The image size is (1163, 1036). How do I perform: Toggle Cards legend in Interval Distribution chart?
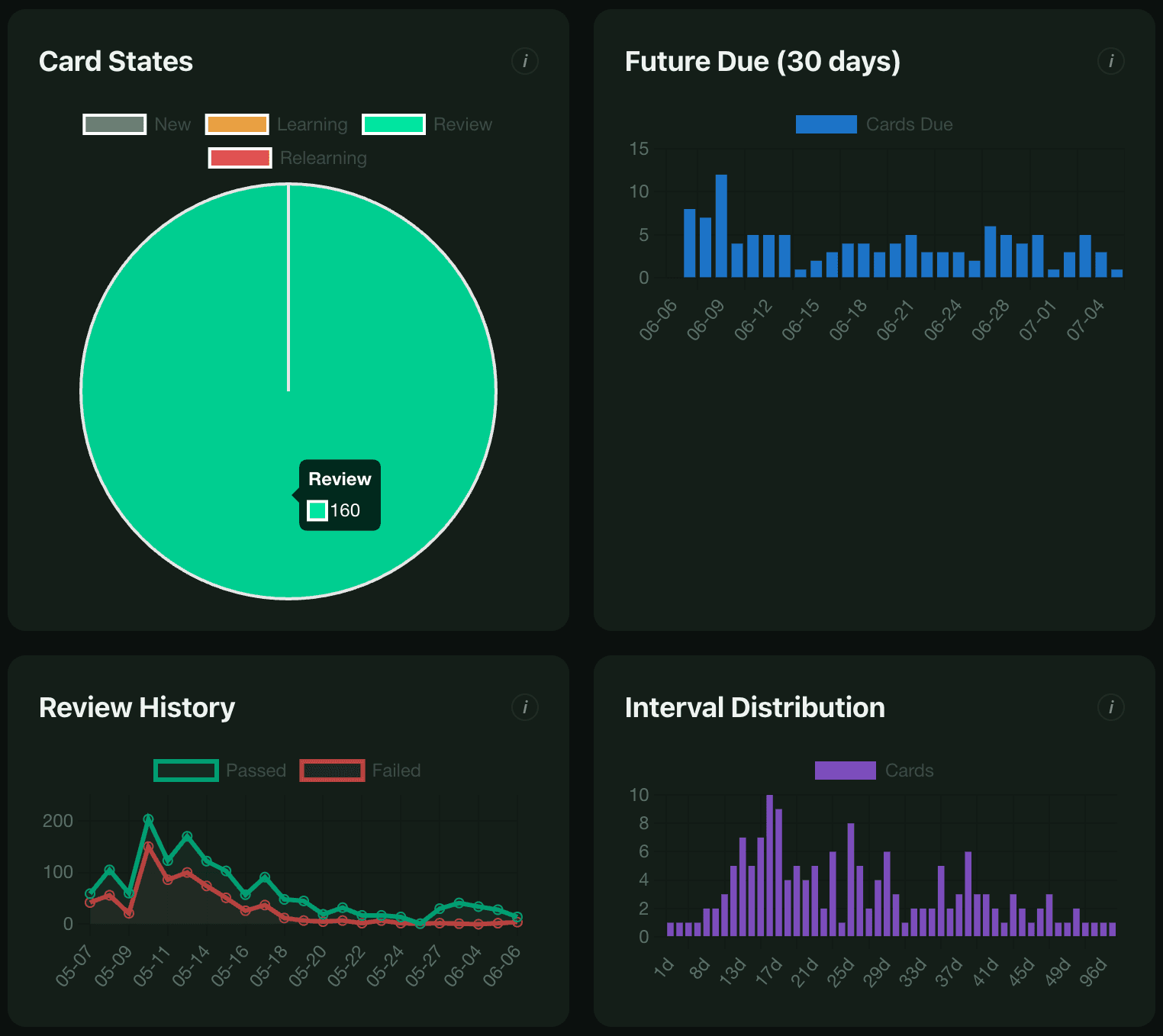875,771
